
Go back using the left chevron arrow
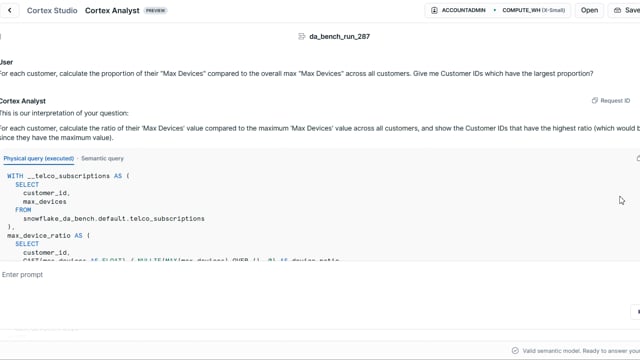tap(9, 11)
